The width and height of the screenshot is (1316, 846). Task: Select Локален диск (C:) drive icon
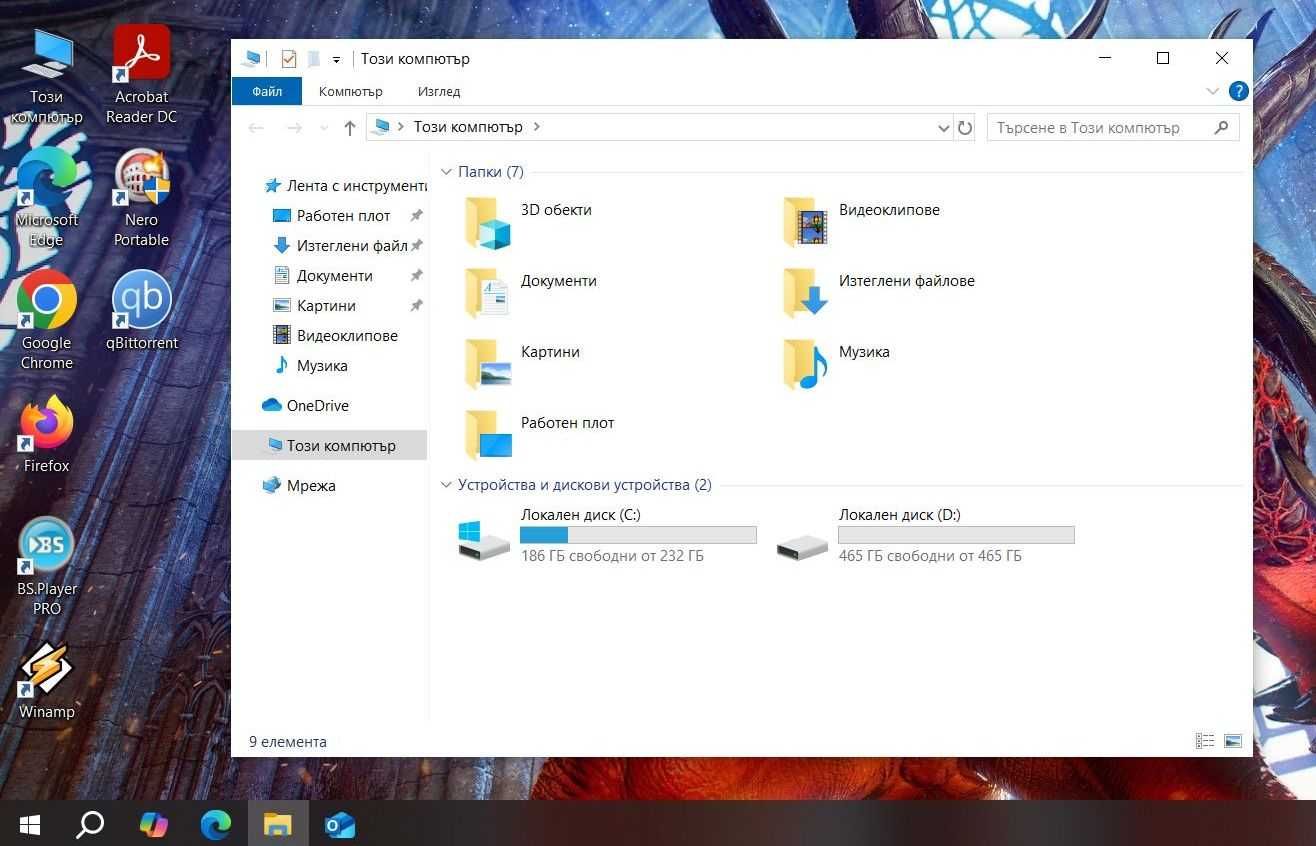pos(484,539)
